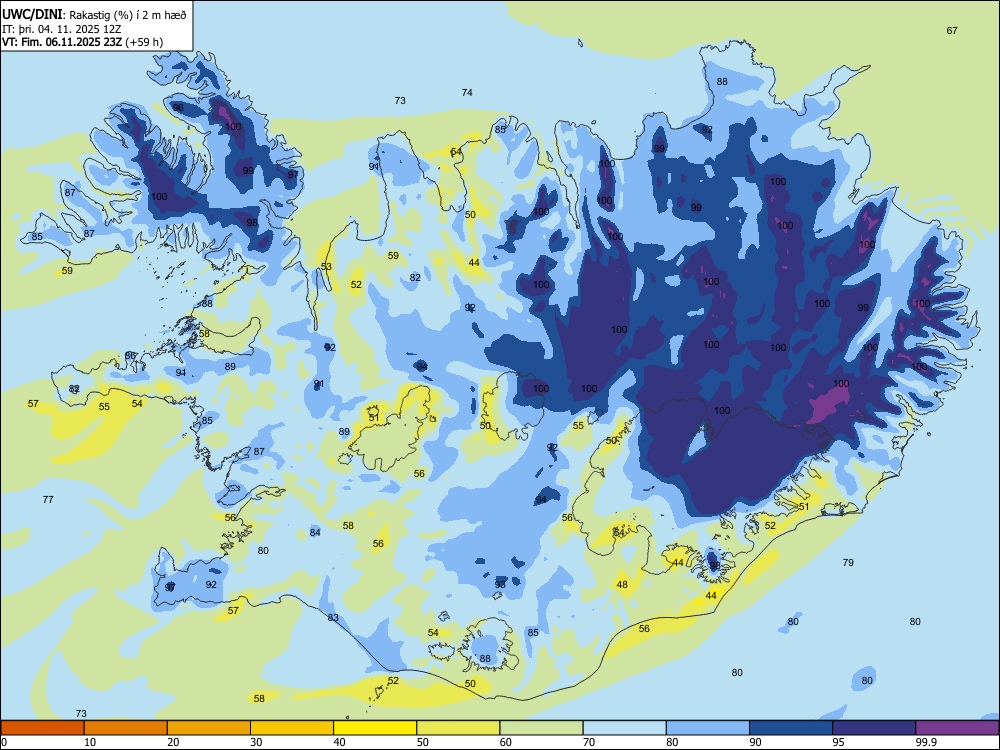Screen dimensions: 1000x750
Task: Click the 'VT: Fim. 06.11.2025 23Z (+59 h)' line
Action: (x=82, y=42)
